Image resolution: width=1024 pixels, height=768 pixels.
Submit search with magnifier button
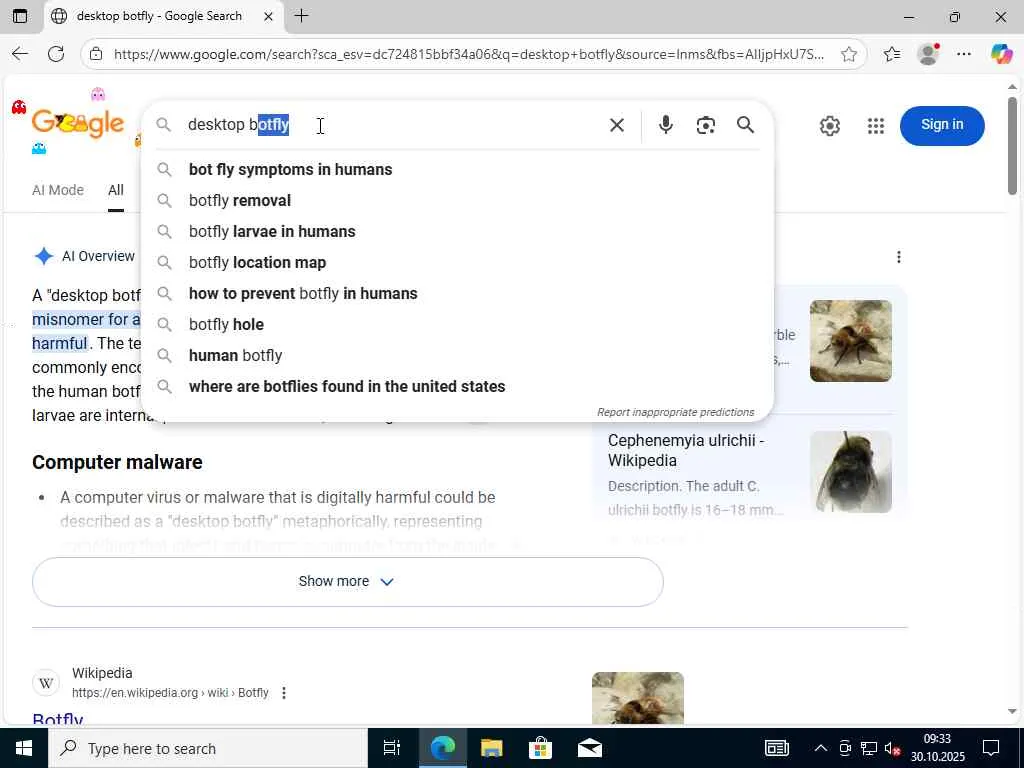click(x=745, y=125)
